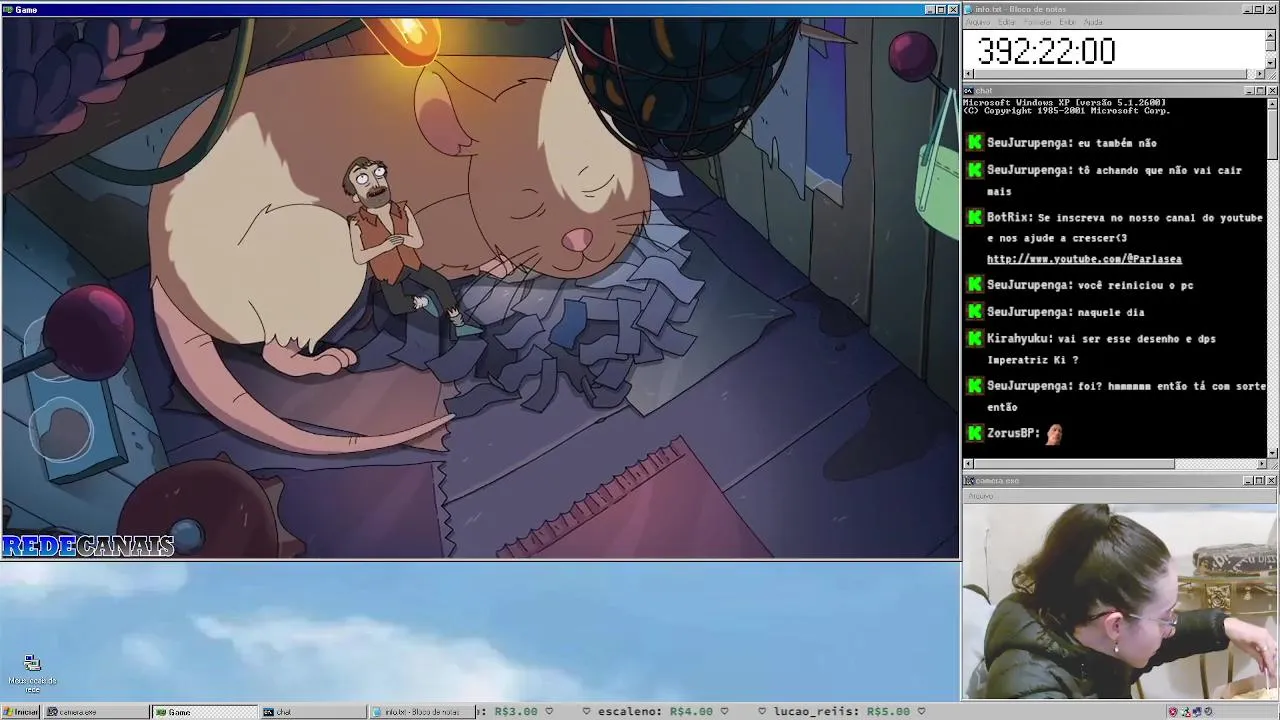The height and width of the screenshot is (720, 1280).
Task: Click heart icon before escaleno in ticker
Action: 588,712
